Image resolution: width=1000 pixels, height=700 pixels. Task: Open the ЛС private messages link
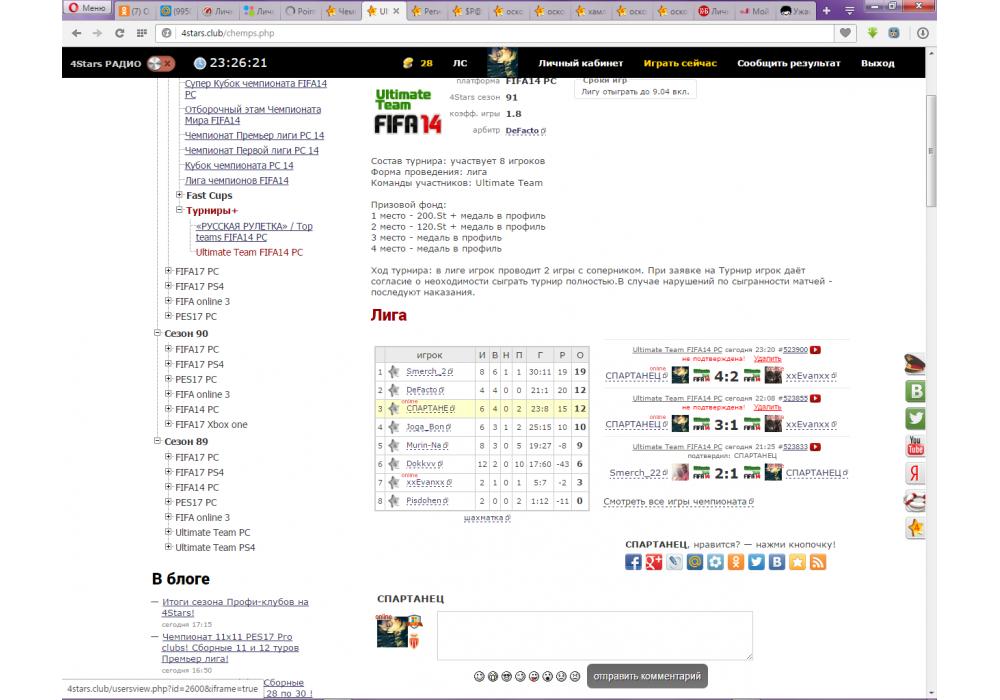(x=460, y=63)
